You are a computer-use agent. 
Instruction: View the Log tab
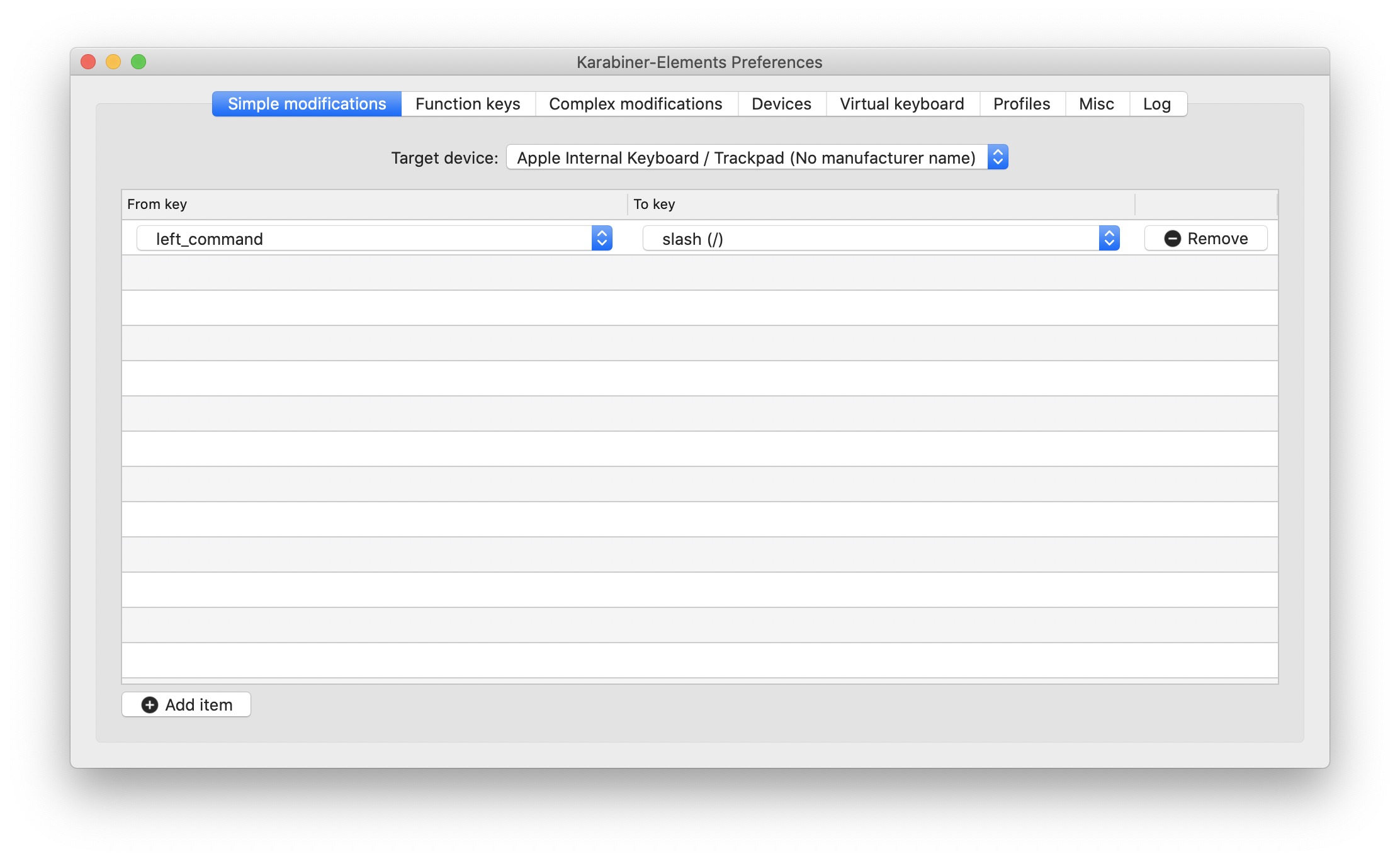click(1156, 104)
